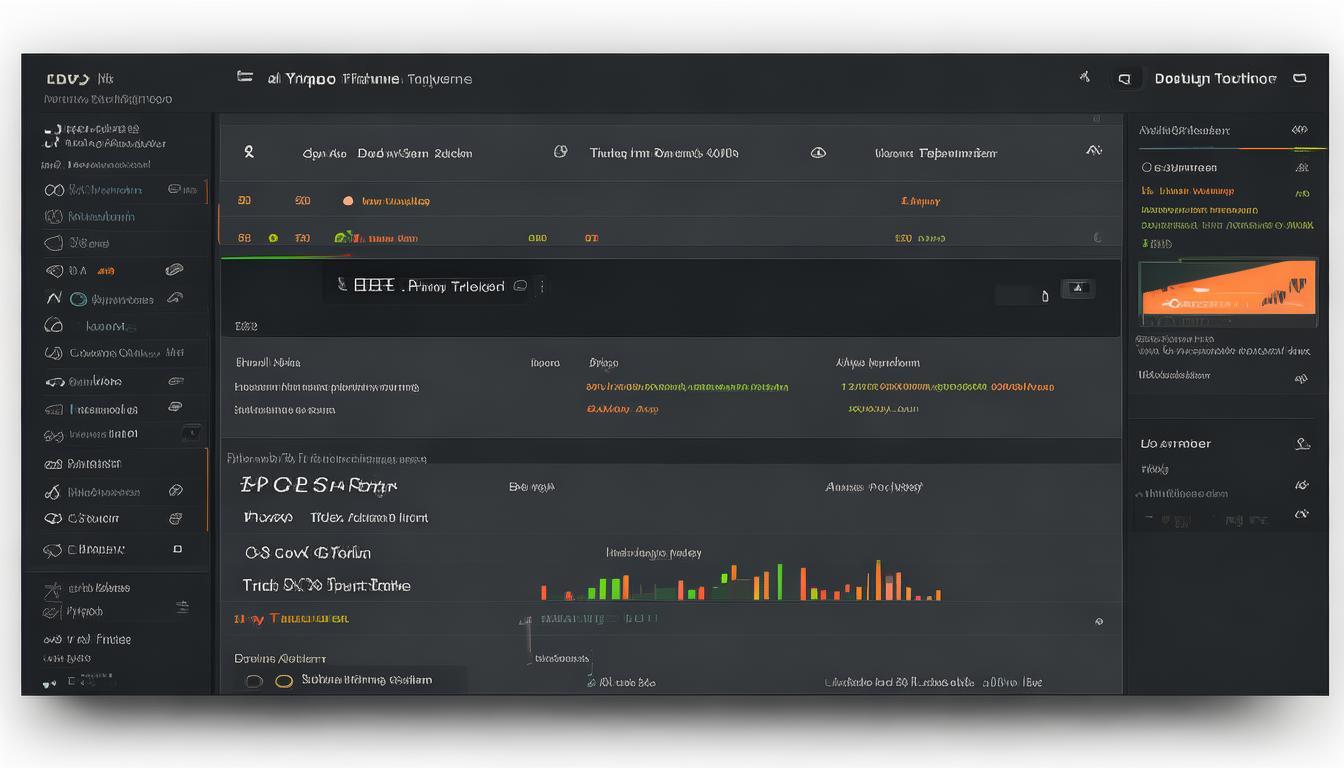Click the round icon before the third column heading
This screenshot has width=1344, height=768.
point(818,153)
